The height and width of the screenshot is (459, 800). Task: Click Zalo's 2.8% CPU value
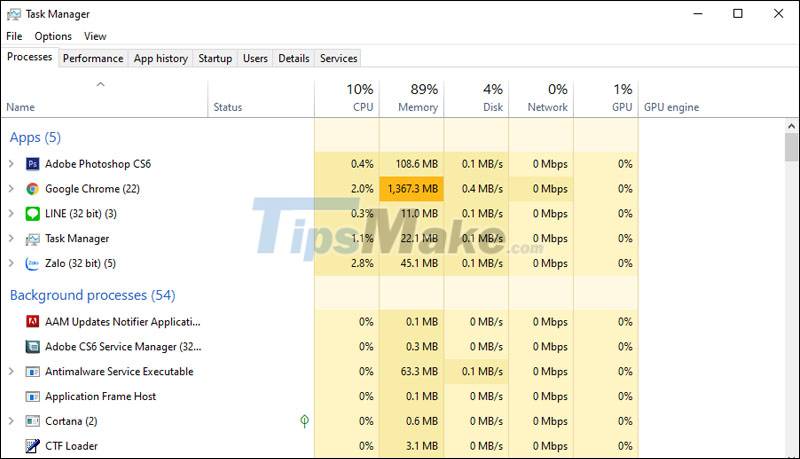coord(362,263)
